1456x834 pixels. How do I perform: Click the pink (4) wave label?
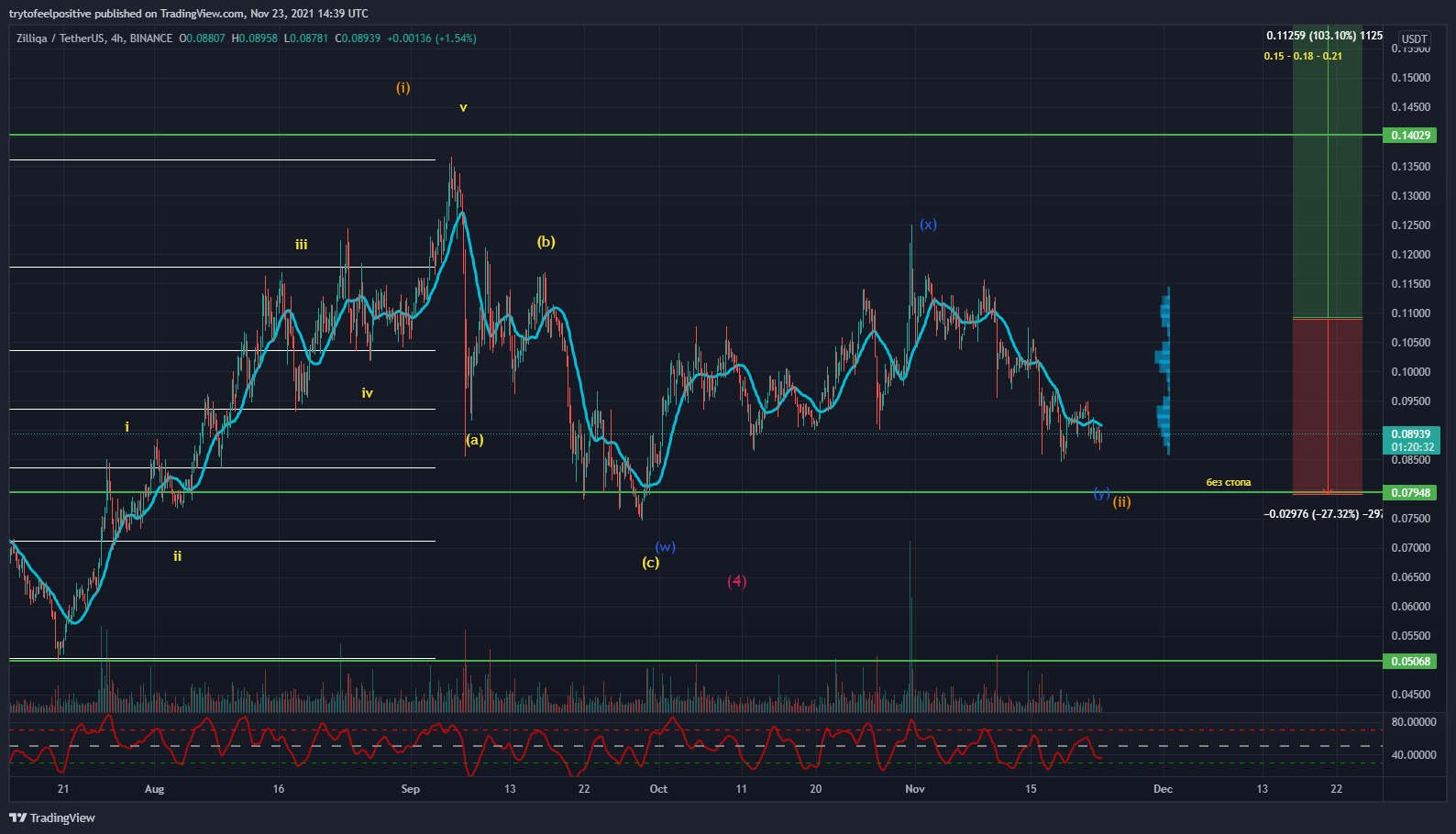(737, 581)
